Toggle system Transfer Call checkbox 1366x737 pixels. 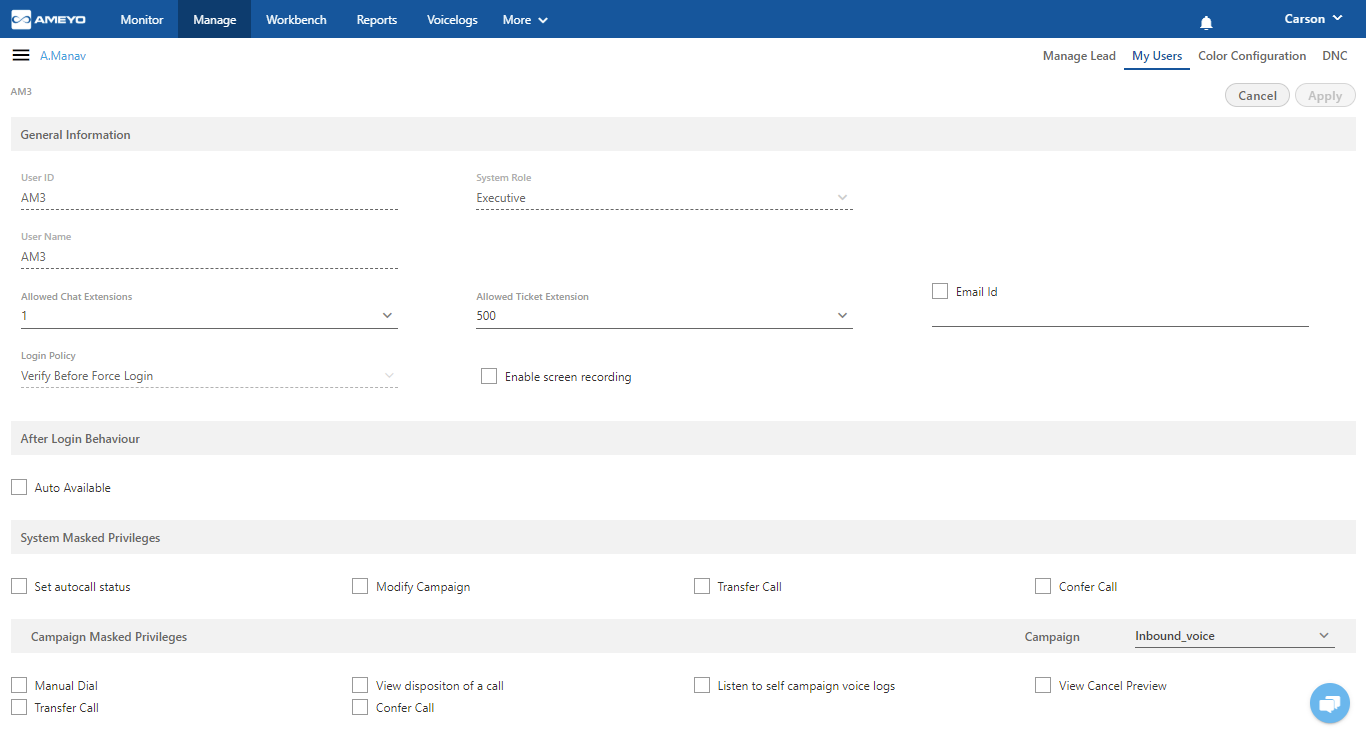702,586
